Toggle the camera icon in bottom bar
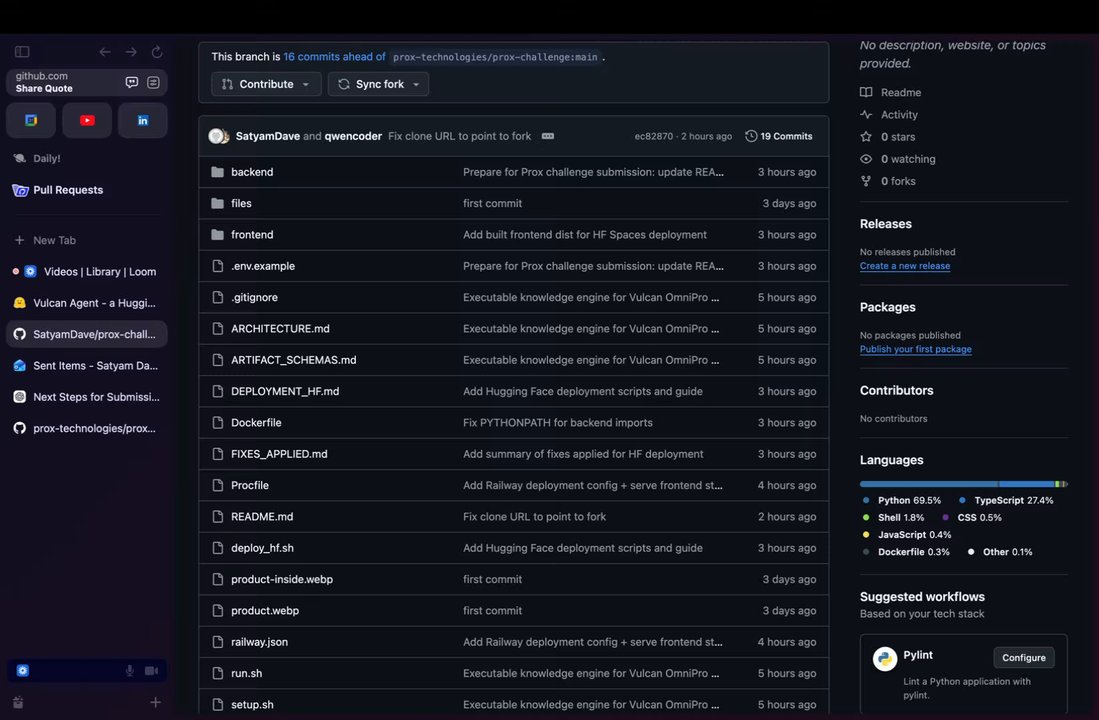This screenshot has width=1099, height=720. pos(151,671)
